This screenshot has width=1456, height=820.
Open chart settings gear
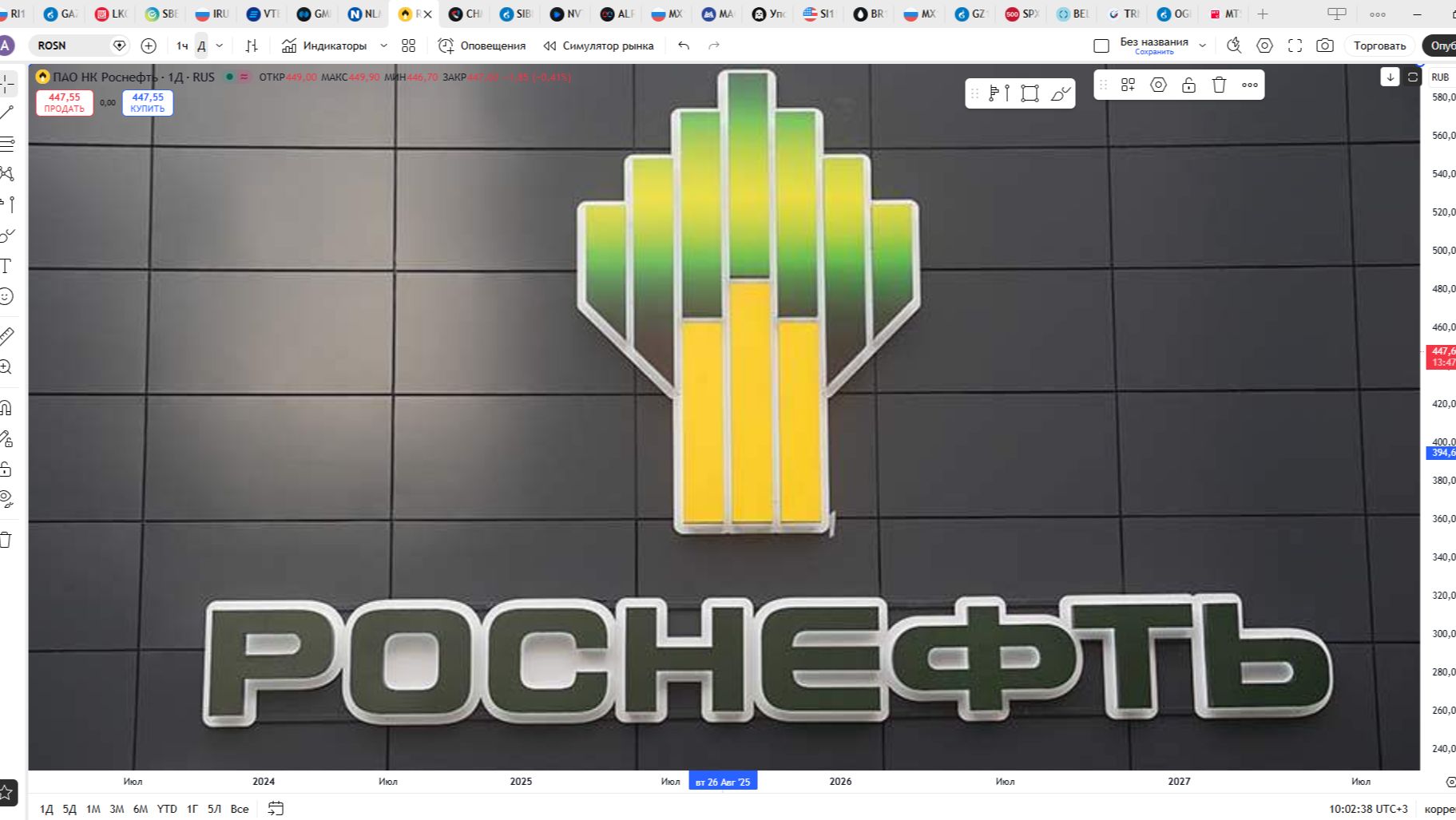(x=1263, y=46)
